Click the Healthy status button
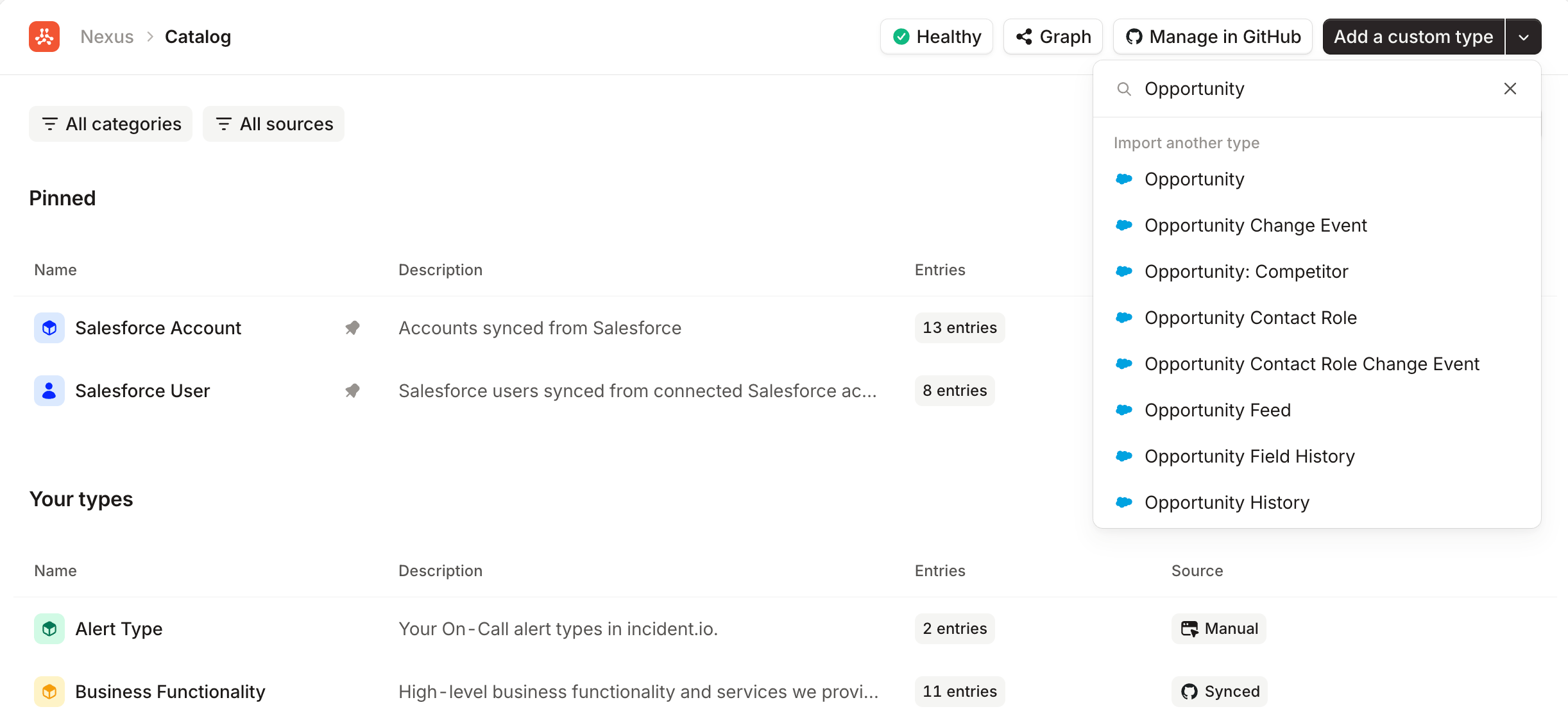 937,37
